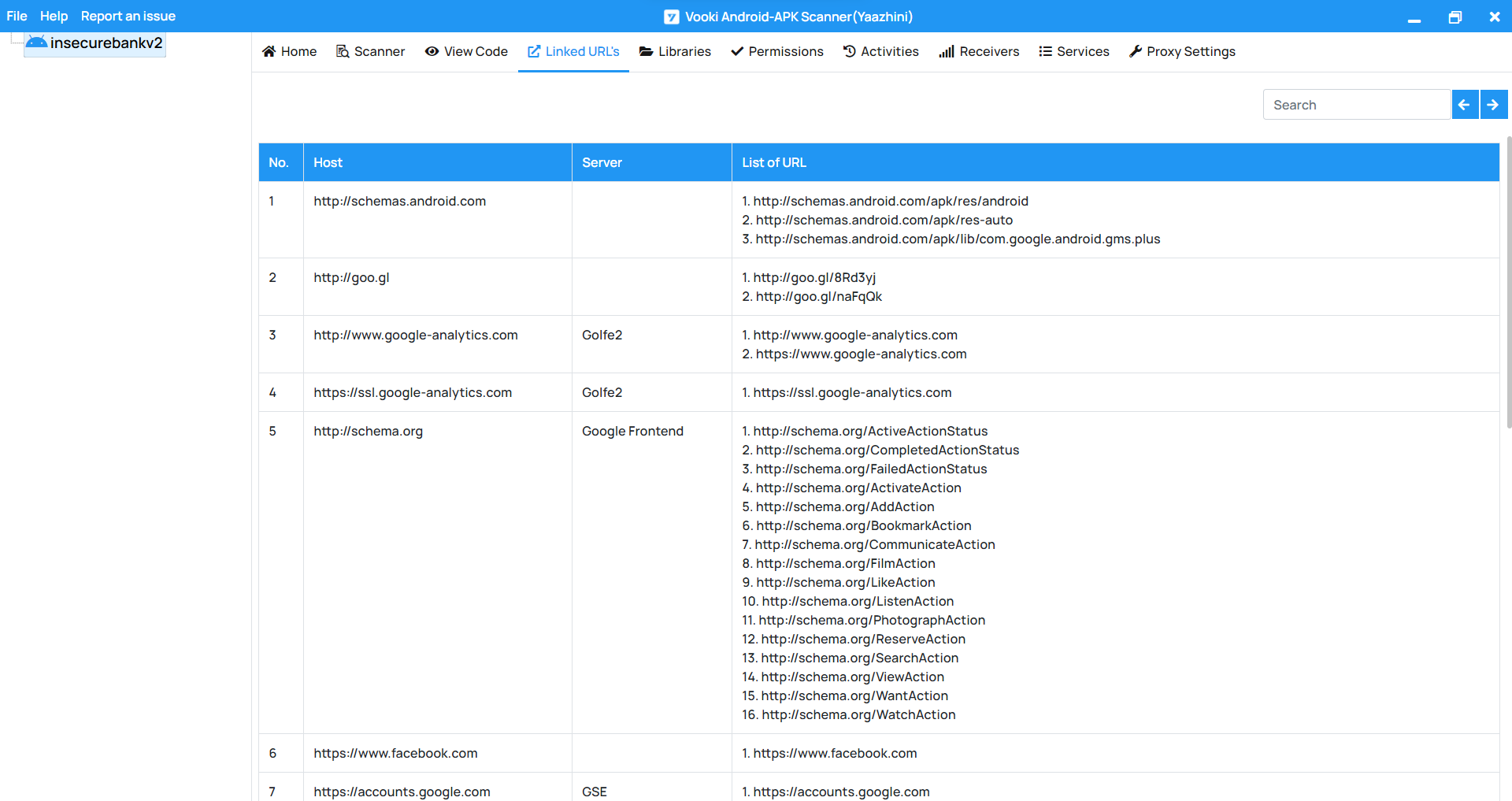Open the View Code tab
The height and width of the screenshot is (801, 1512).
pos(466,51)
